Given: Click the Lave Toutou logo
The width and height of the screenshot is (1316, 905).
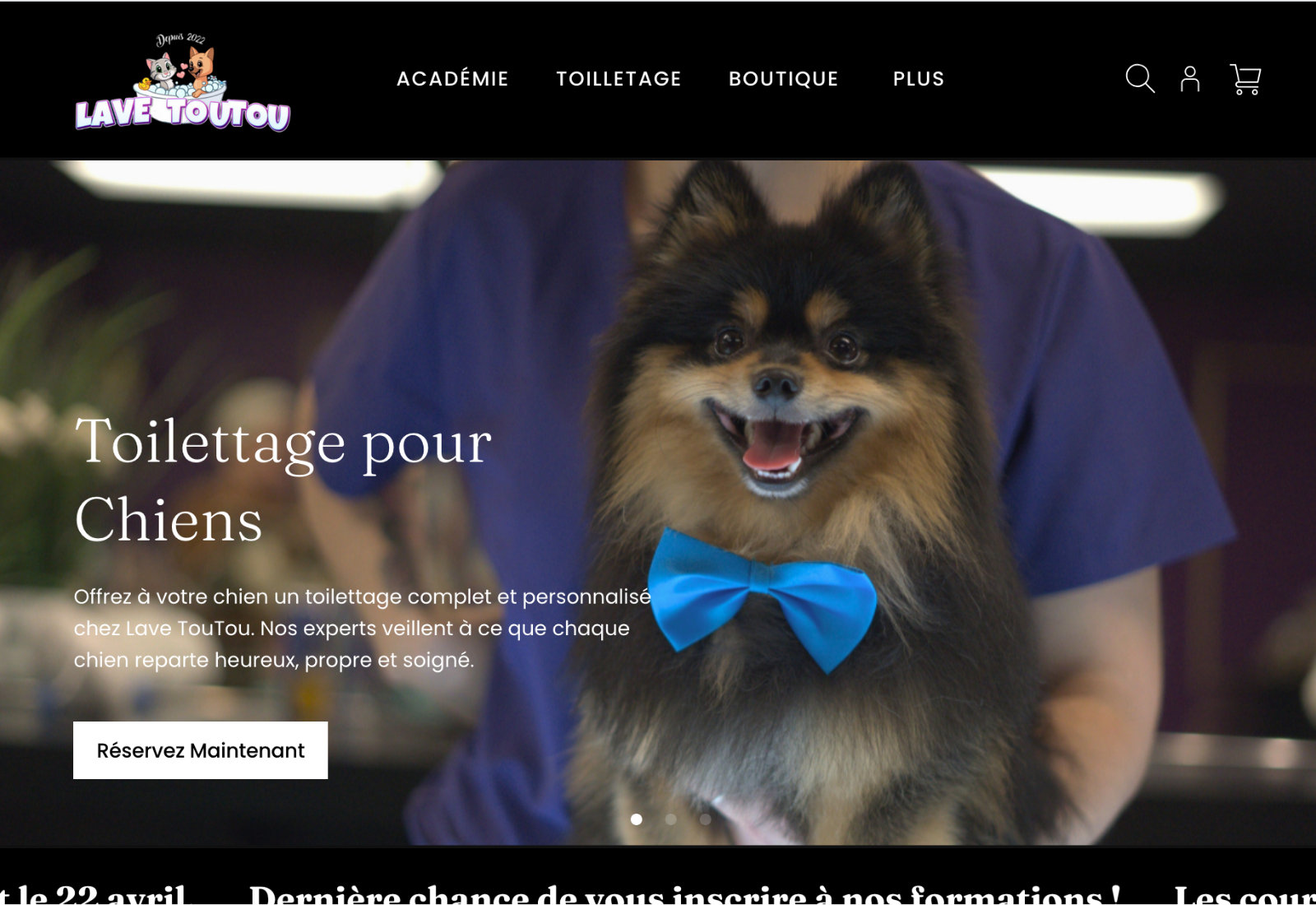Looking at the screenshot, I should pos(183,81).
